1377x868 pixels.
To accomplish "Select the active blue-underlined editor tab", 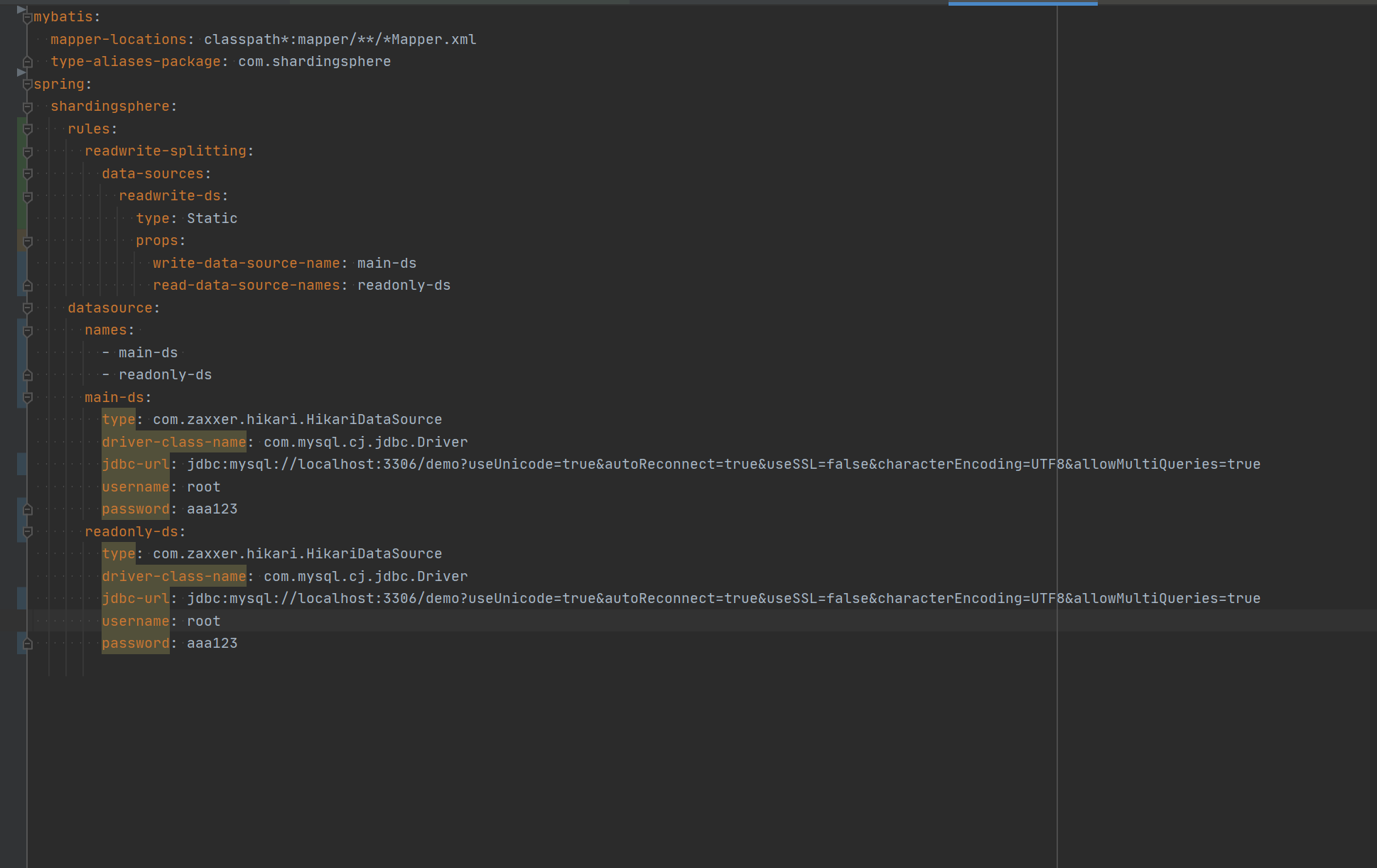I will pyautogui.click(x=1022, y=2).
